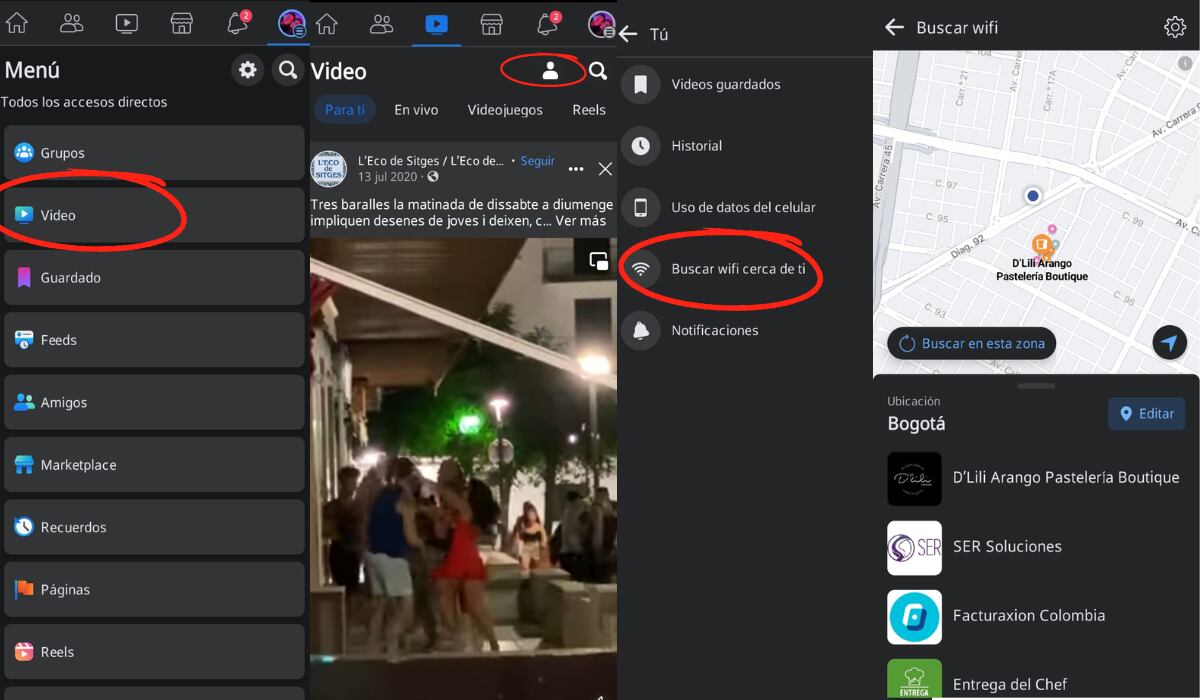Image resolution: width=1200 pixels, height=700 pixels.
Task: Dismiss the L'Eco de Sitges video post
Action: point(605,169)
